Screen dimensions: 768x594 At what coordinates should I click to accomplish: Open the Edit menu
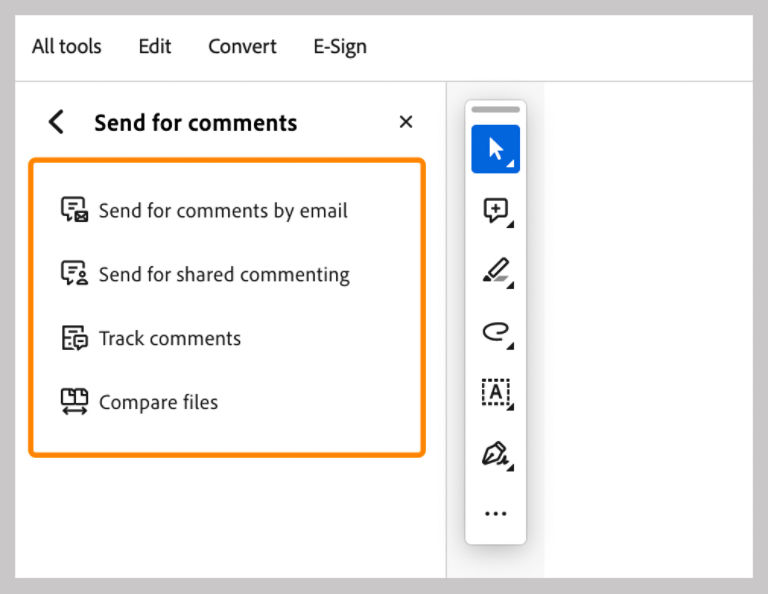155,47
